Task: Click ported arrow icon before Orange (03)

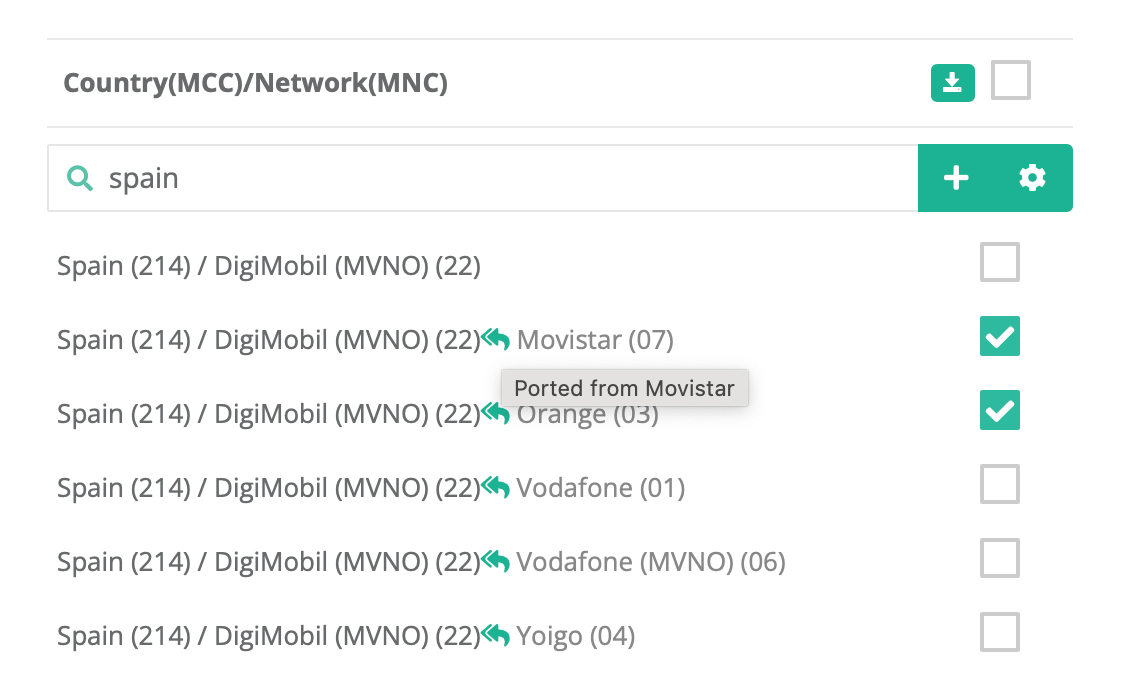Action: (495, 412)
